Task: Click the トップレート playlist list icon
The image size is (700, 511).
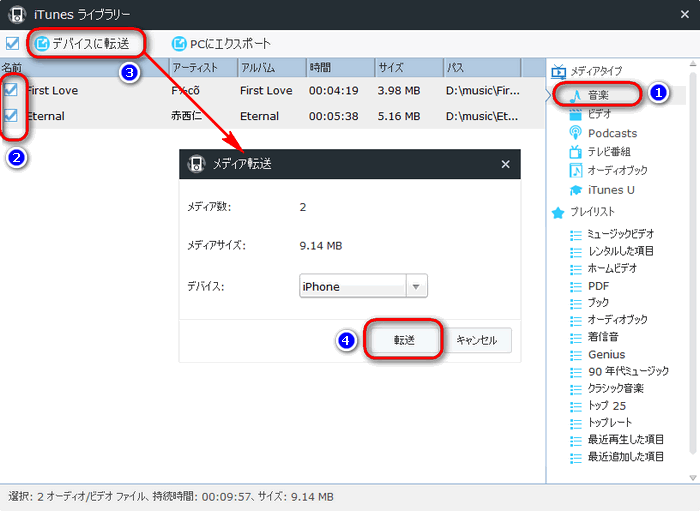Action: tap(576, 423)
